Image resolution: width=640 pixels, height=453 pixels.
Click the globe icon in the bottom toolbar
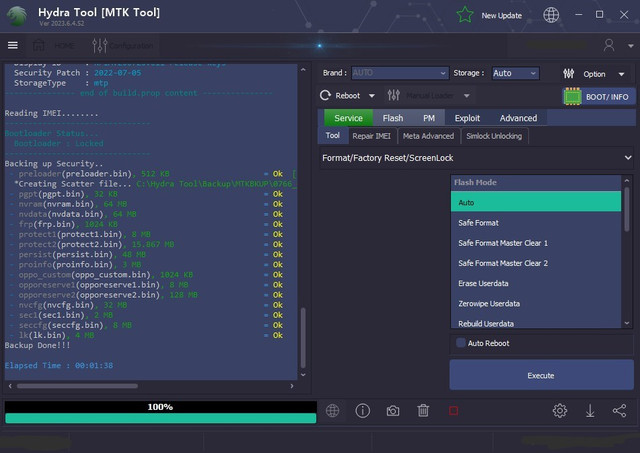[x=332, y=411]
